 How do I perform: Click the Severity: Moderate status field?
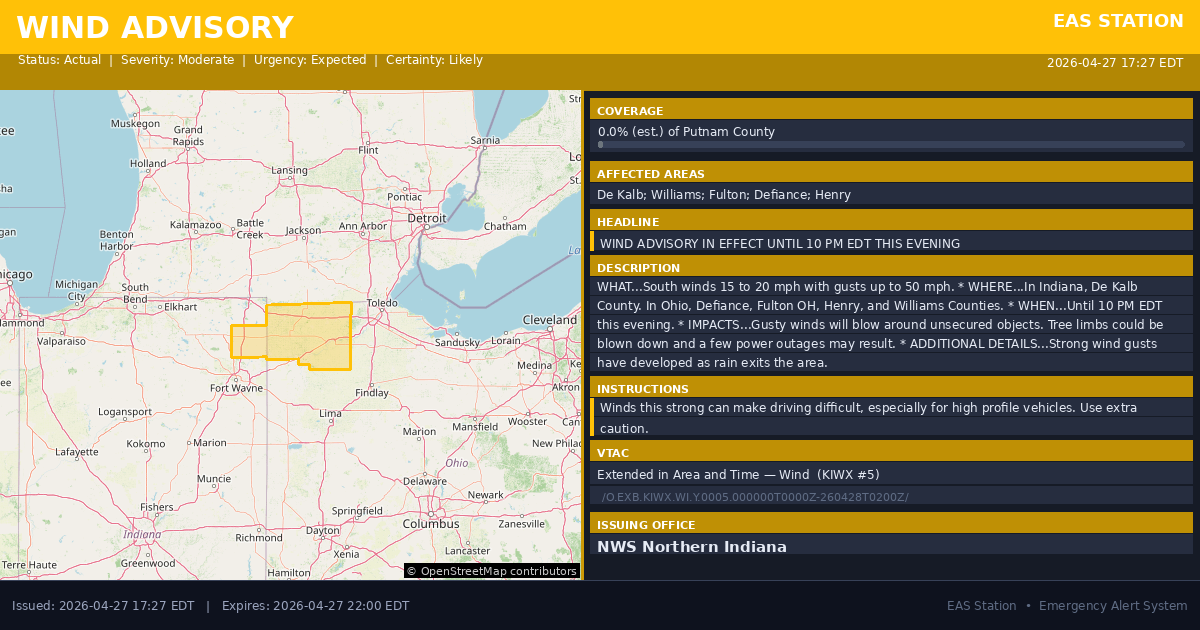point(177,60)
